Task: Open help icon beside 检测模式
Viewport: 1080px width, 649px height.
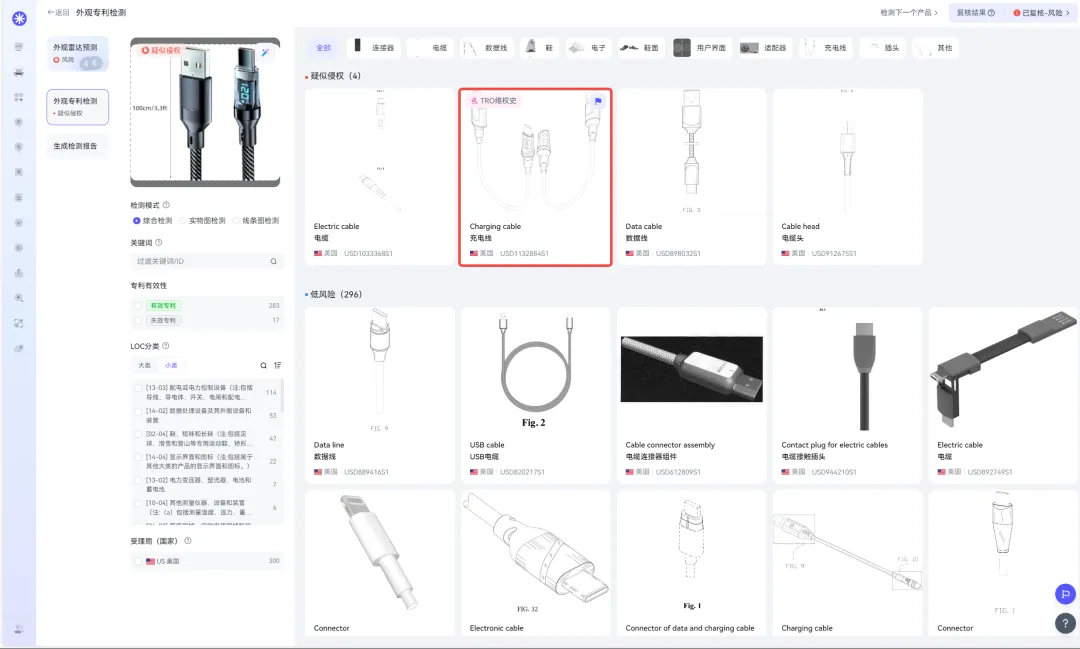Action: (x=166, y=205)
